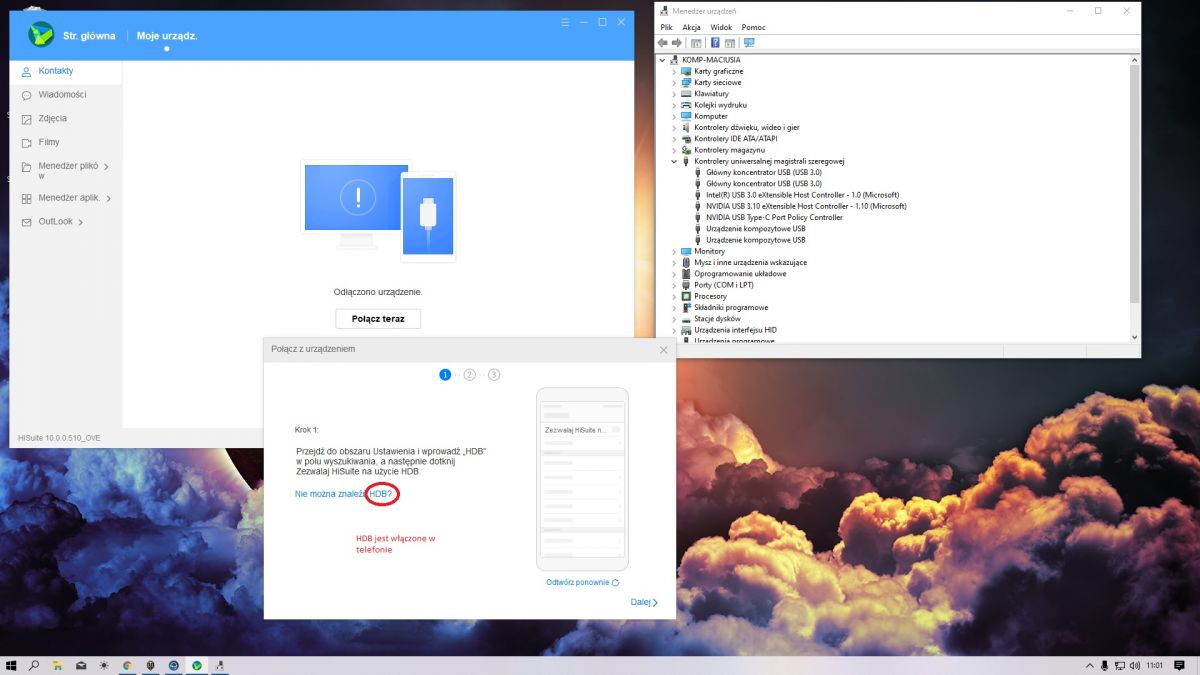
Task: Expand Menedżer plików chevron in sidebar
Action: click(106, 166)
